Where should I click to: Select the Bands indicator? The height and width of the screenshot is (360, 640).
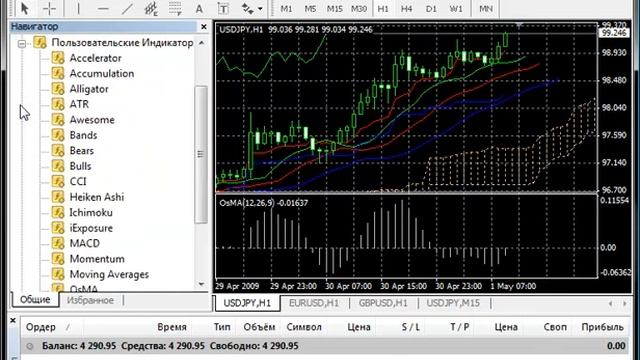click(83, 136)
